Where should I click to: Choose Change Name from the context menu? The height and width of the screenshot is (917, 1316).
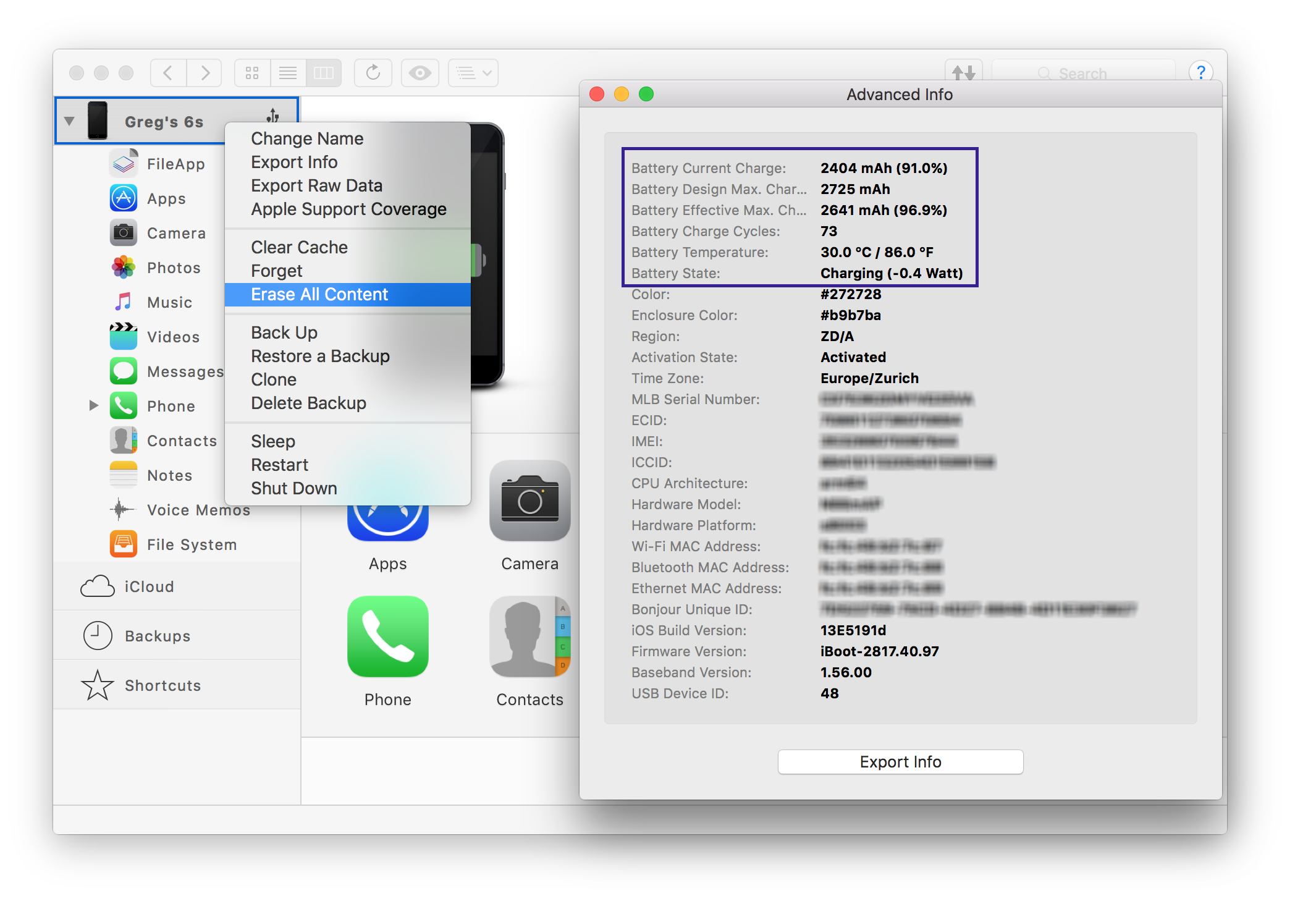point(348,138)
